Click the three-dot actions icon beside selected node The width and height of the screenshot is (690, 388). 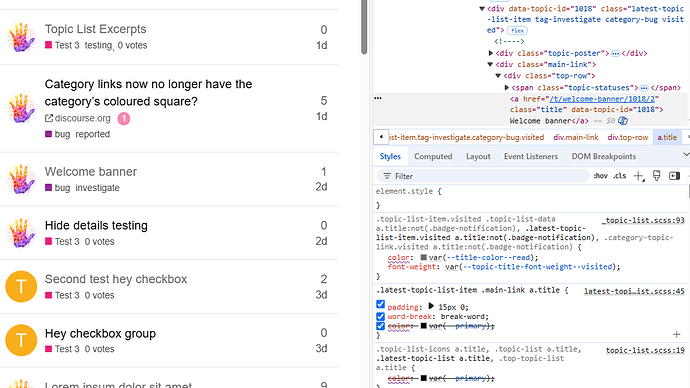pyautogui.click(x=378, y=98)
